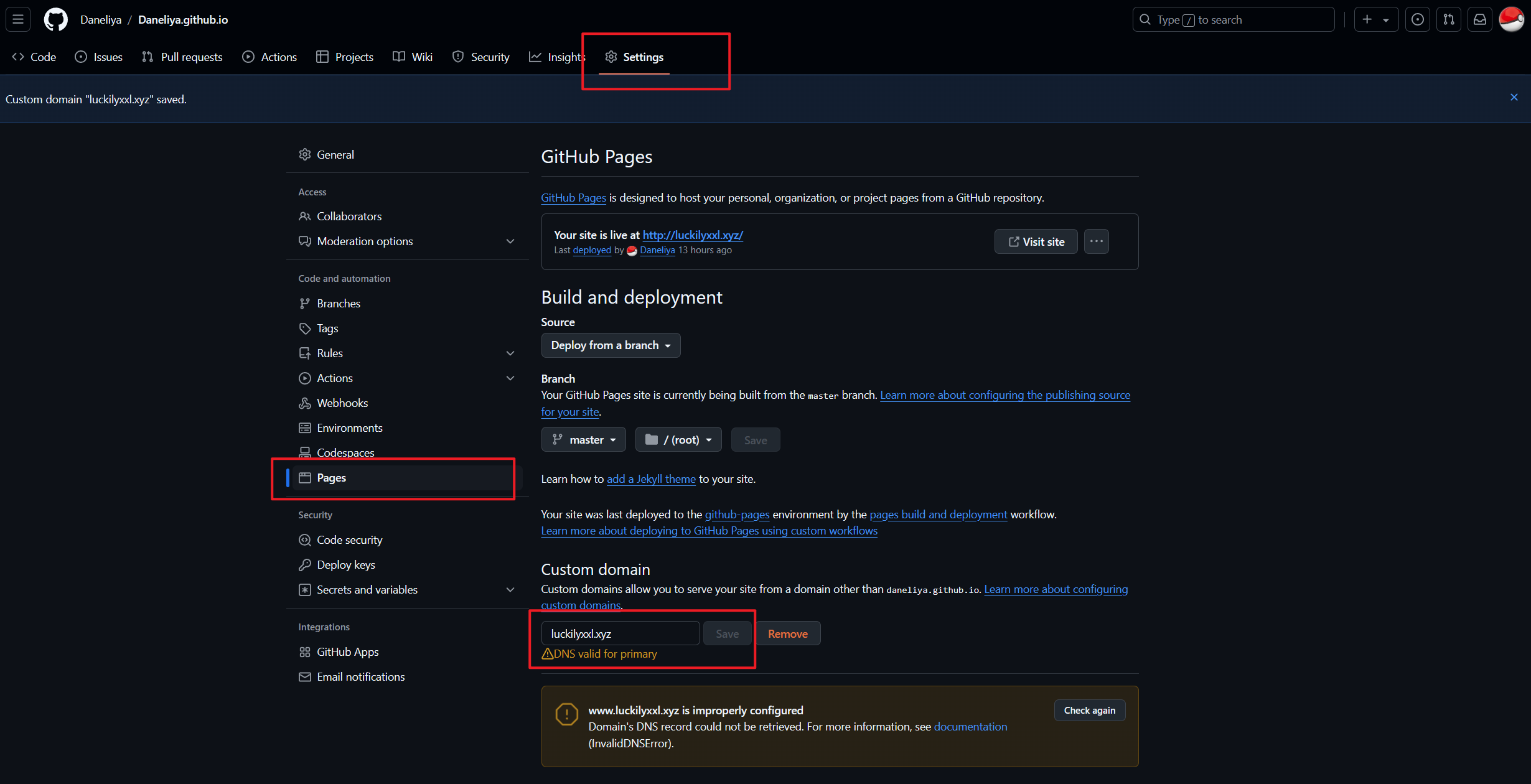Open the Settings tab
Image resolution: width=1531 pixels, height=784 pixels.
pos(634,57)
